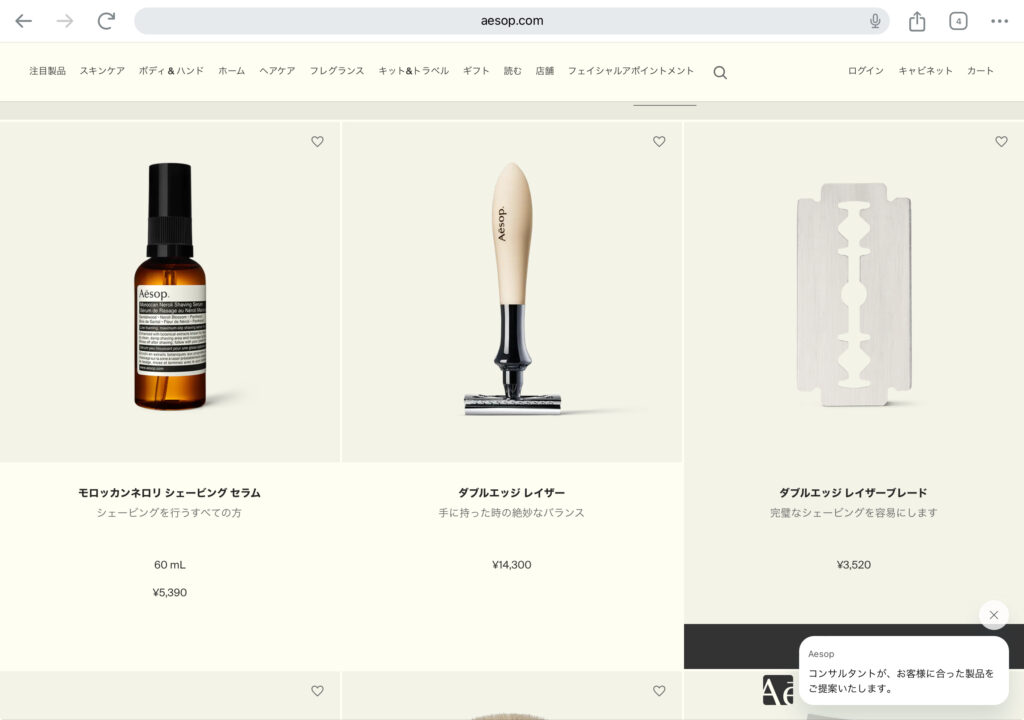1024x720 pixels.
Task: Open the ギフト menu
Action: coord(475,71)
